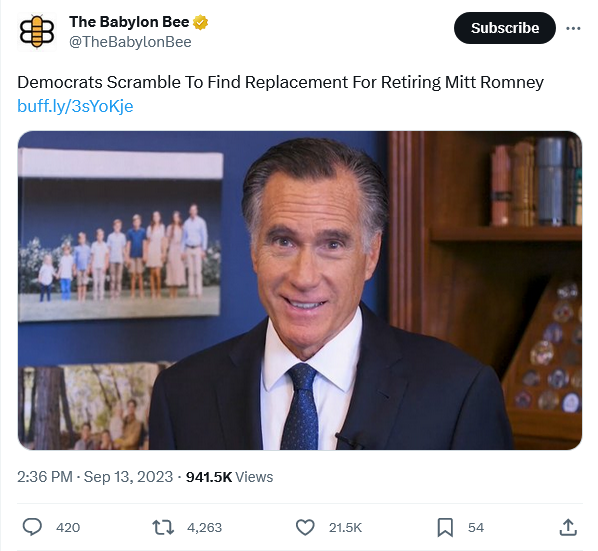Click the share upload icon
This screenshot has width=598, height=551.
(x=568, y=527)
